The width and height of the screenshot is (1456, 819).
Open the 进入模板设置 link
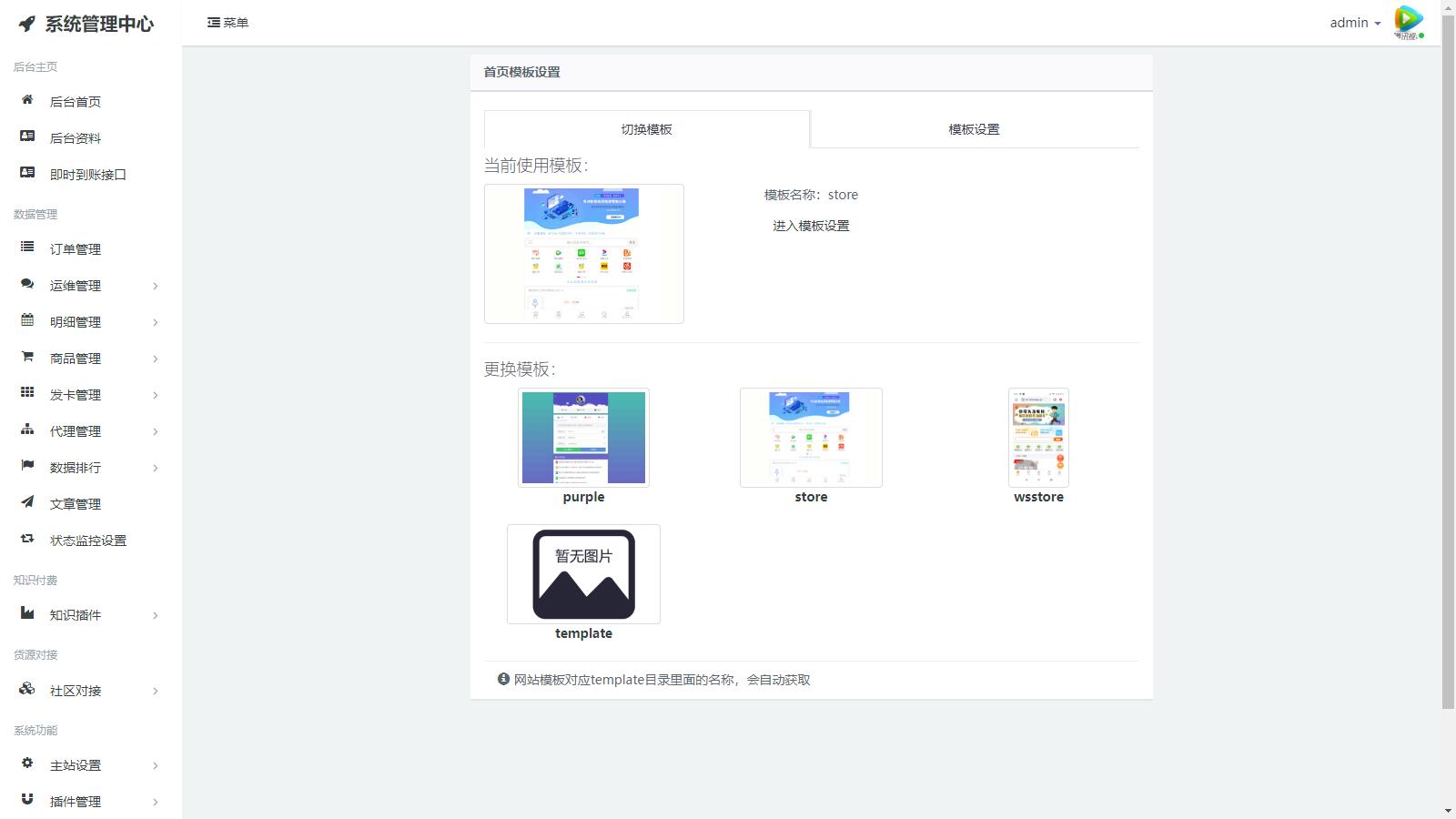pos(811,226)
